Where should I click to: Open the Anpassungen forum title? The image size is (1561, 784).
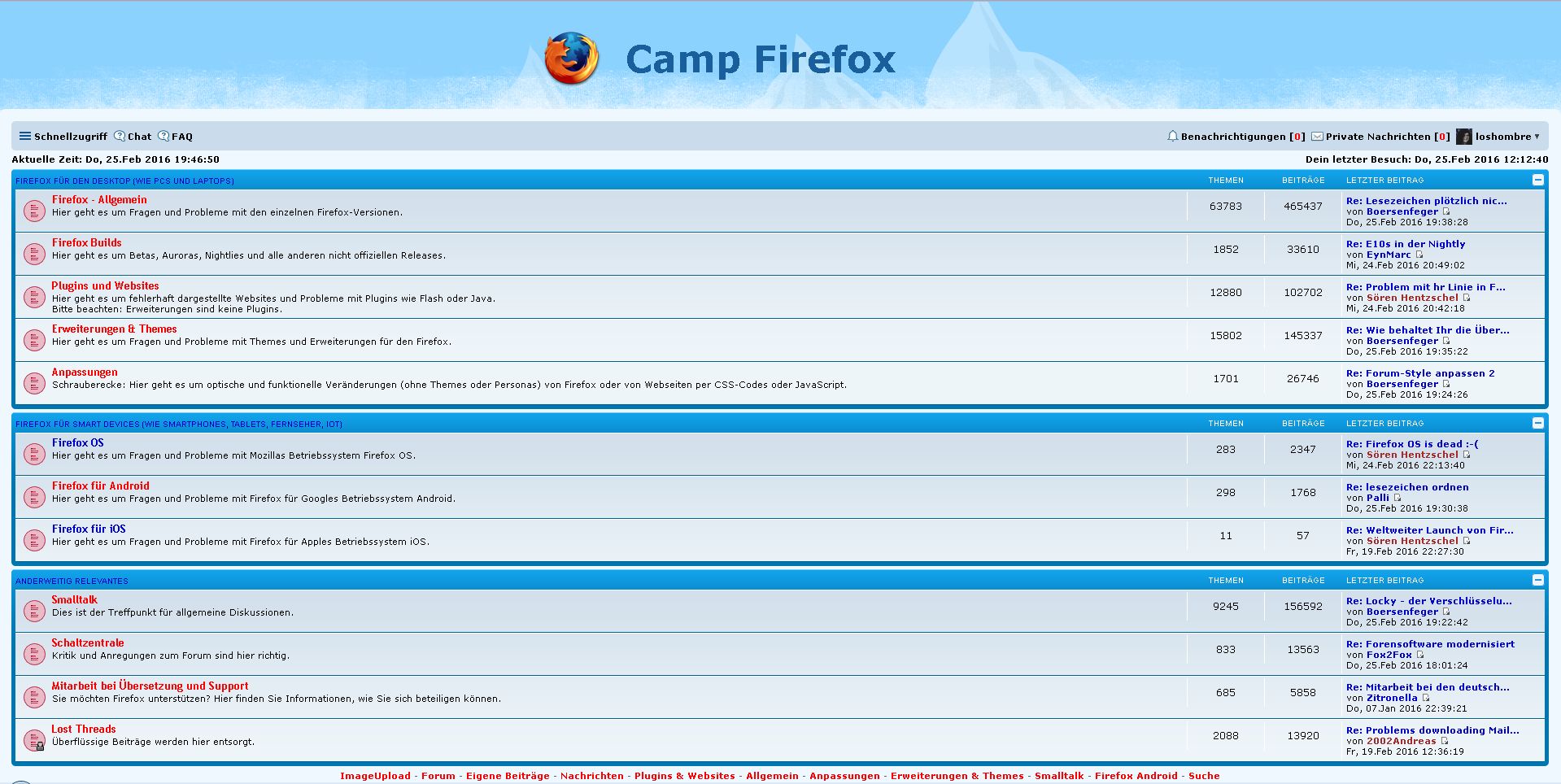pos(85,372)
